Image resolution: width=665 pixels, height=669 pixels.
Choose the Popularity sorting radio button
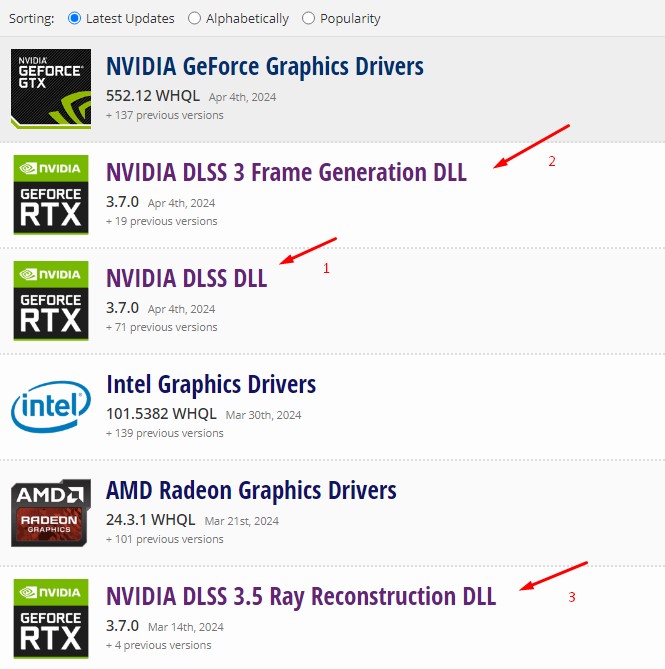[308, 18]
